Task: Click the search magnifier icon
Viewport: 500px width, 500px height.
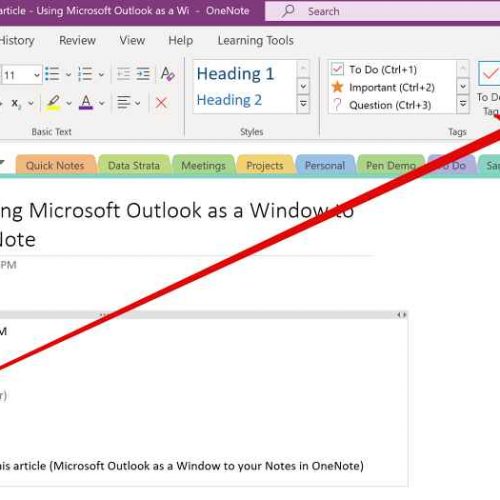Action: coord(288,11)
